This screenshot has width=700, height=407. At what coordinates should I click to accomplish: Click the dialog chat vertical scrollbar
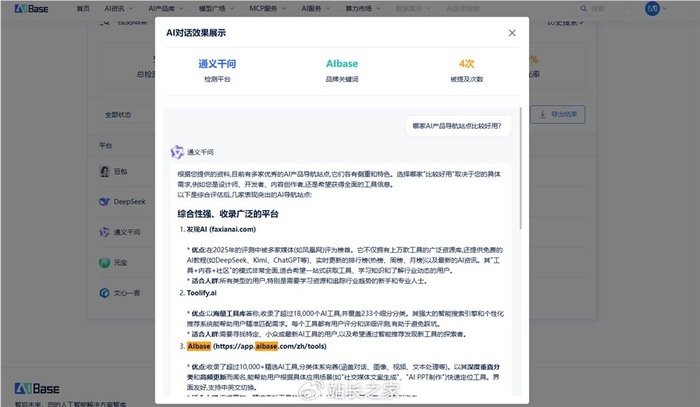pyautogui.click(x=520, y=168)
